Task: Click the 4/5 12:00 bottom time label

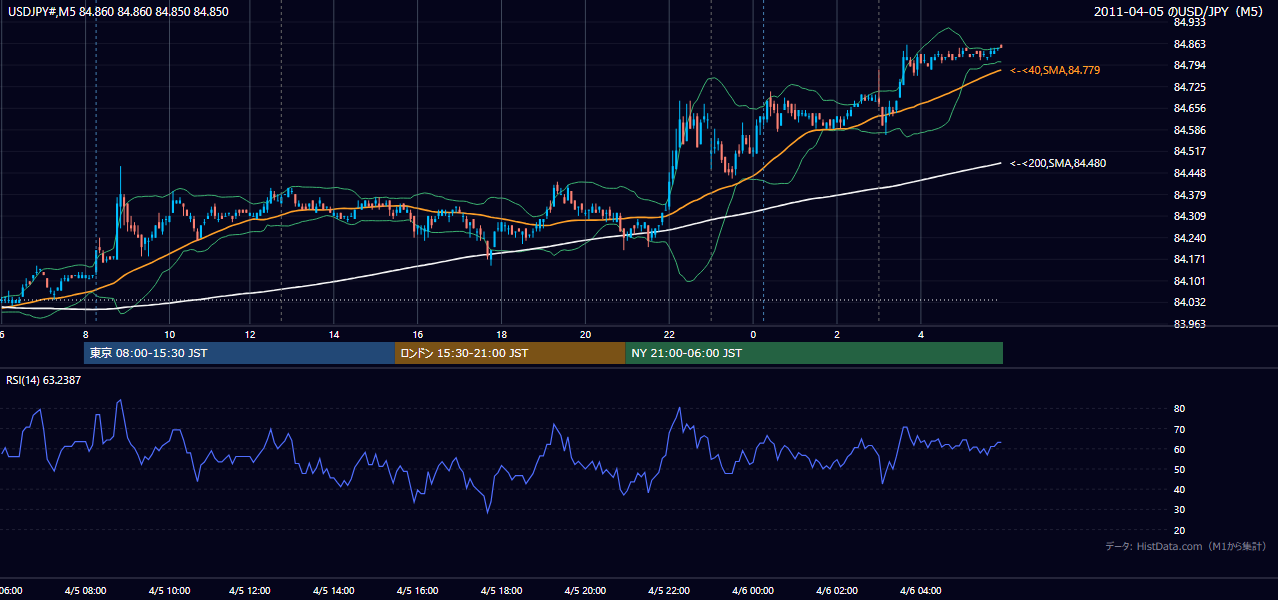Action: [x=251, y=591]
